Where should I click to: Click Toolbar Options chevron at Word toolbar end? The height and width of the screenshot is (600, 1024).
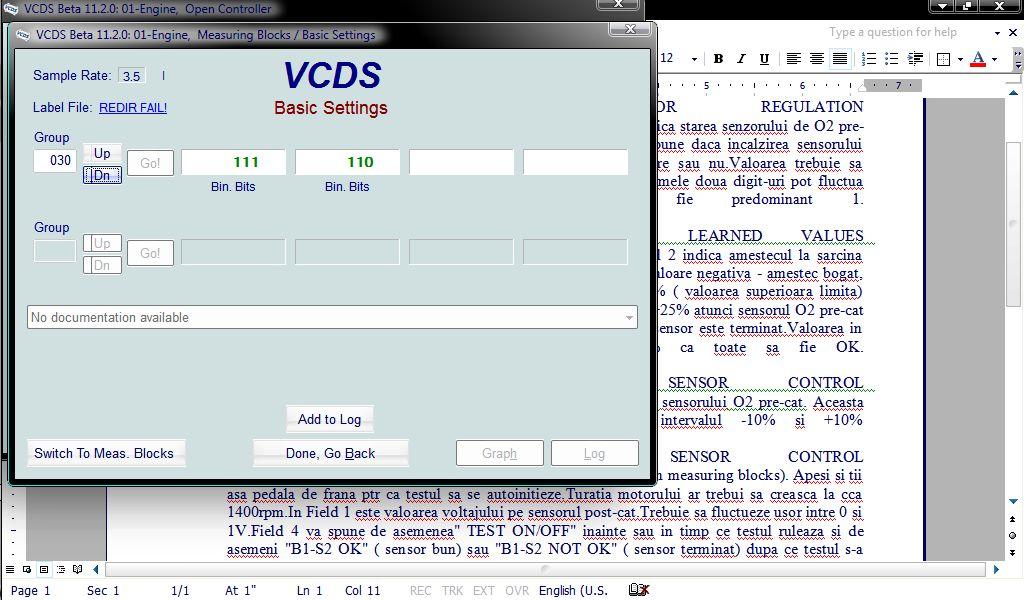coord(1017,59)
